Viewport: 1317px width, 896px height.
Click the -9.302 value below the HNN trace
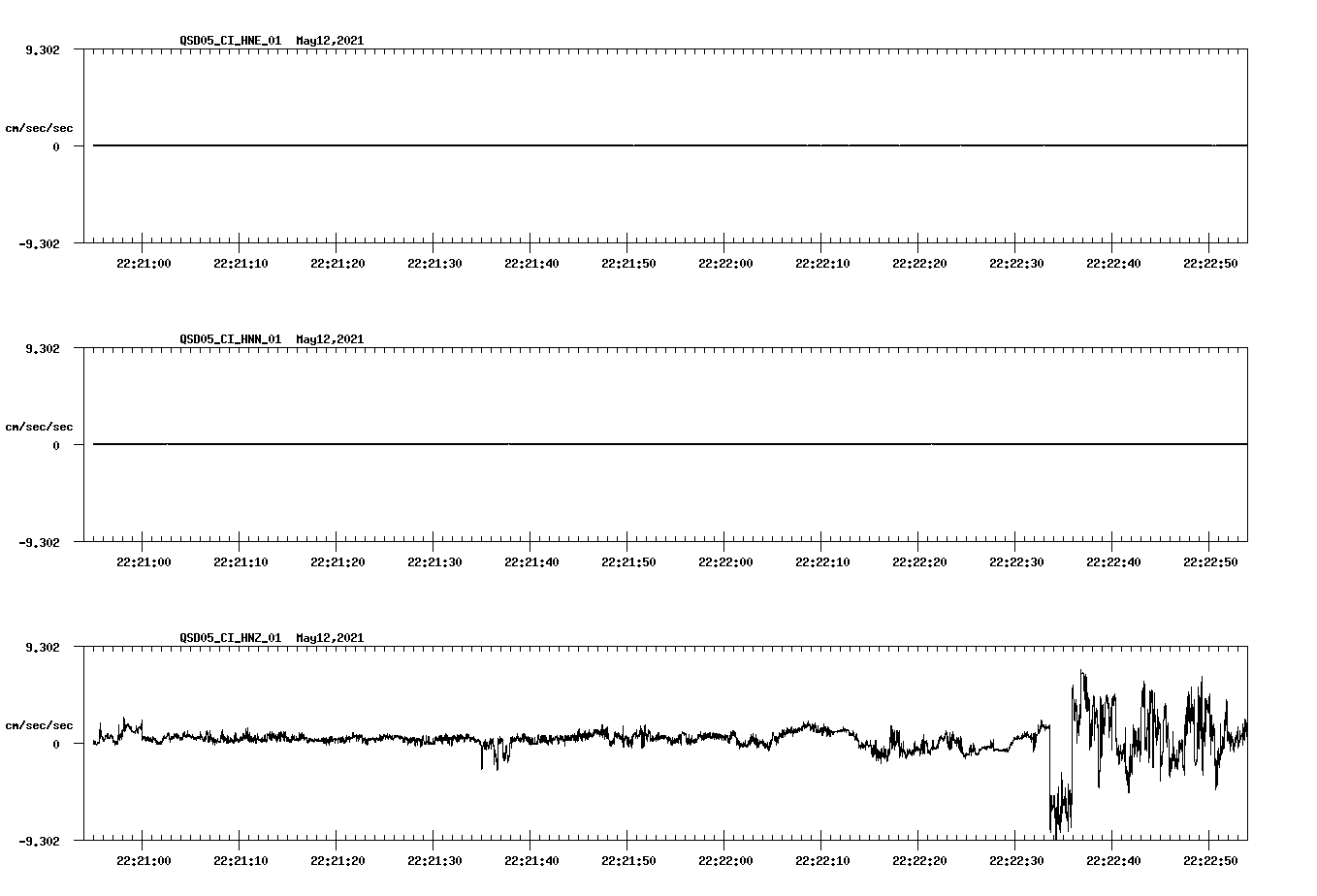[41, 544]
